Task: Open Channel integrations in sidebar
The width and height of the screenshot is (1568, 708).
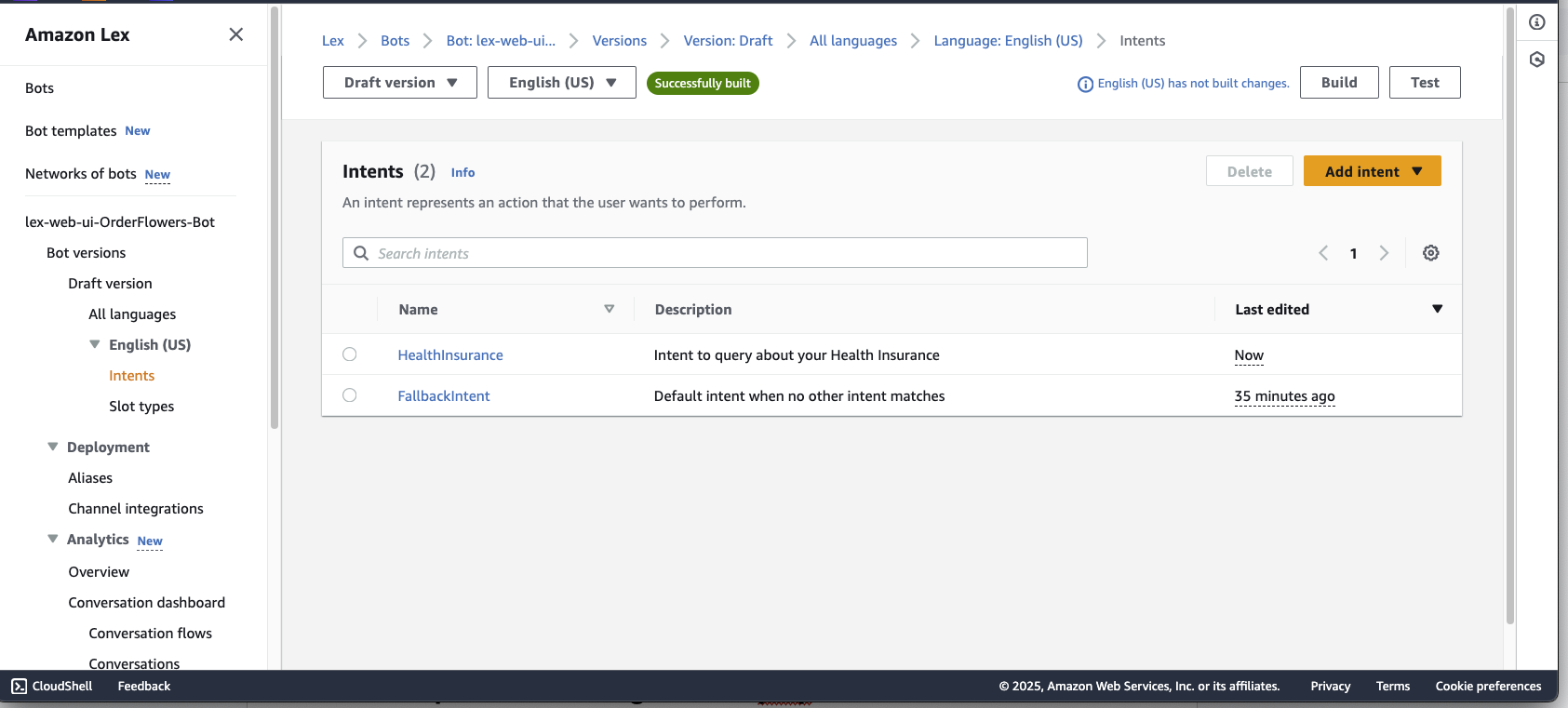Action: [x=136, y=509]
